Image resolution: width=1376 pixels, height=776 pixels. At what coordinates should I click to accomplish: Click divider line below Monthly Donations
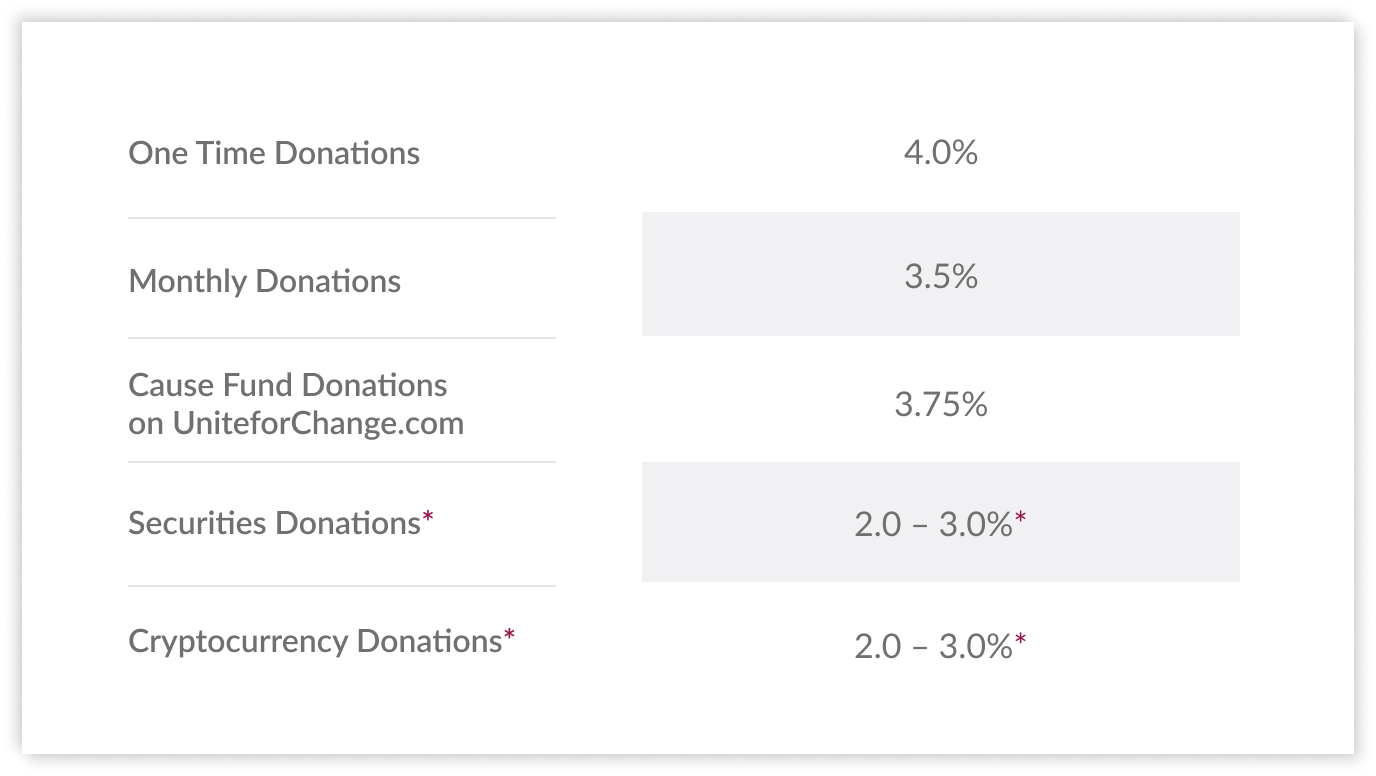[x=341, y=338]
